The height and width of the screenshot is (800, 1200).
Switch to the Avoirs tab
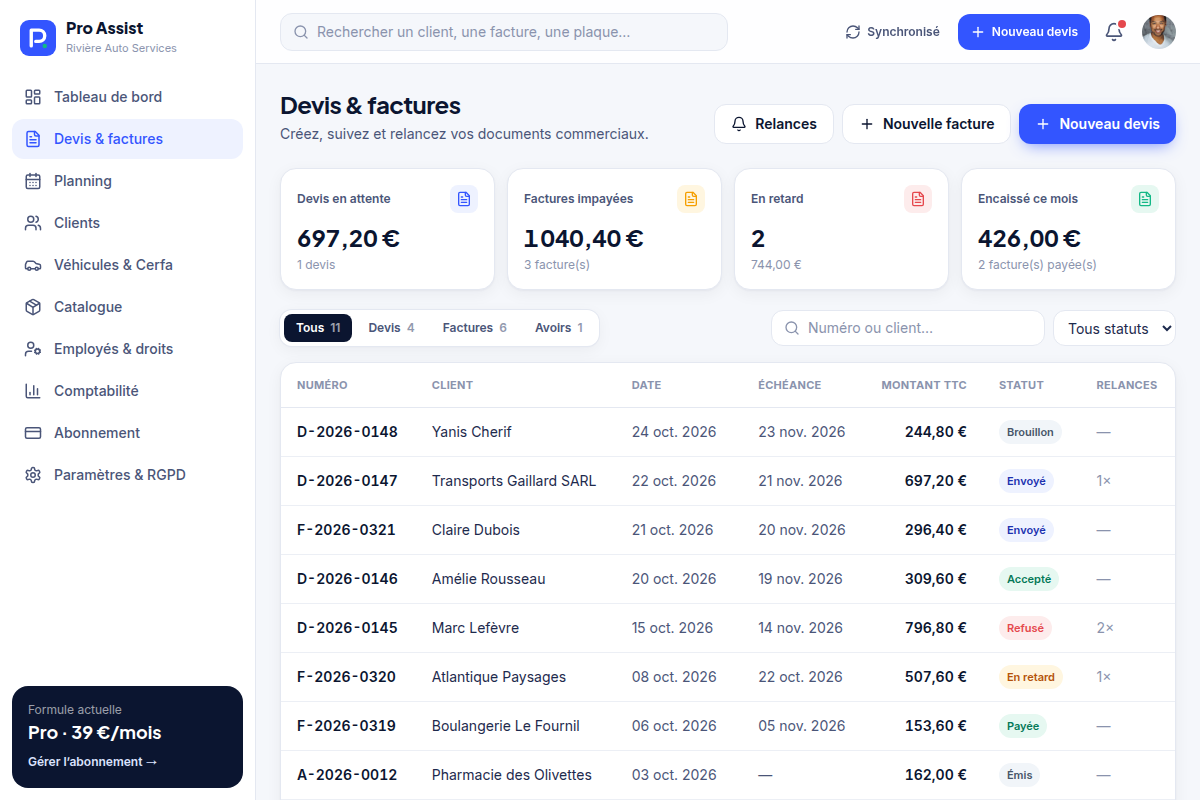point(559,328)
